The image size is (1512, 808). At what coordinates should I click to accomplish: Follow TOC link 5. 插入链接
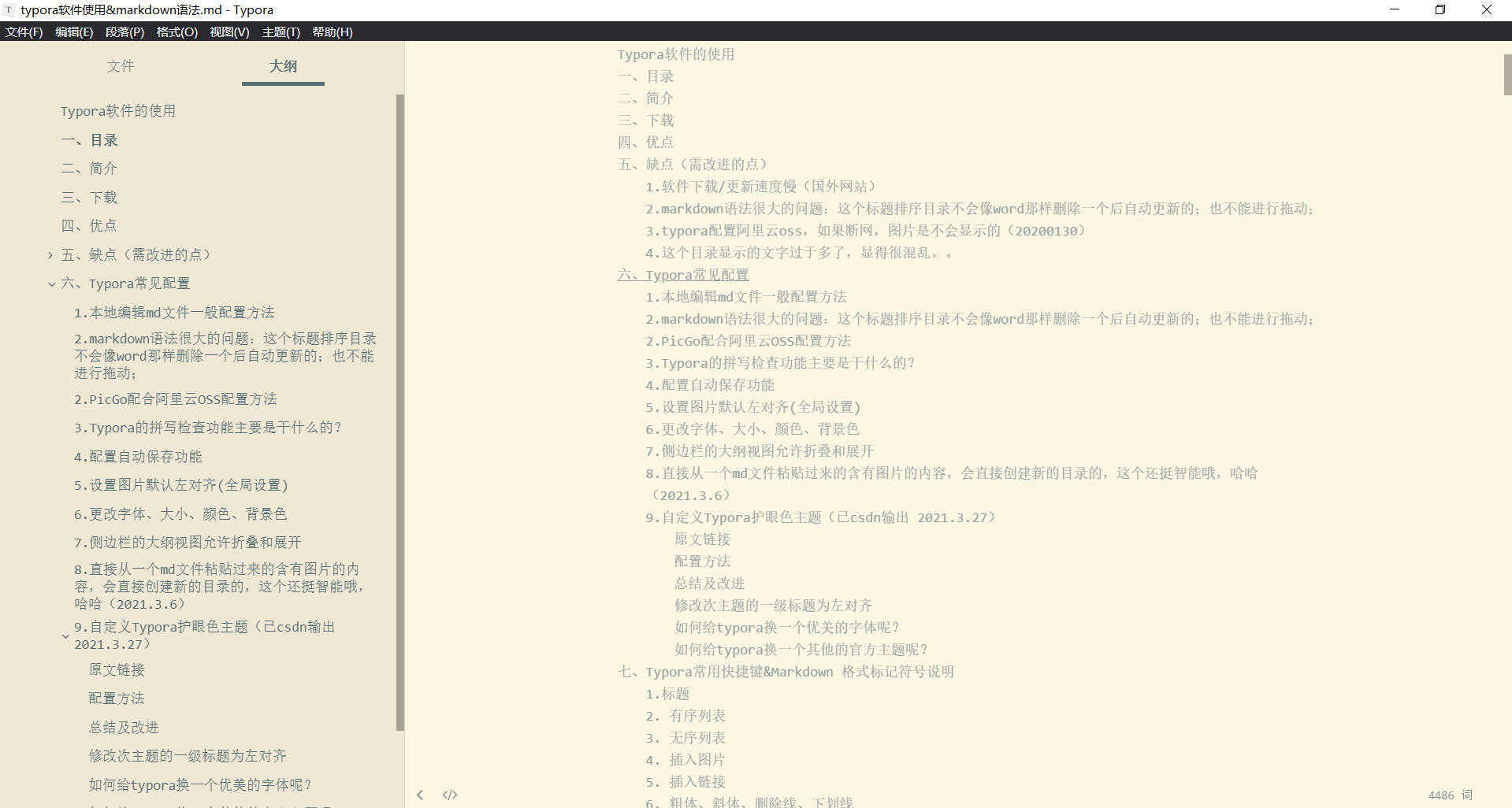tap(685, 782)
